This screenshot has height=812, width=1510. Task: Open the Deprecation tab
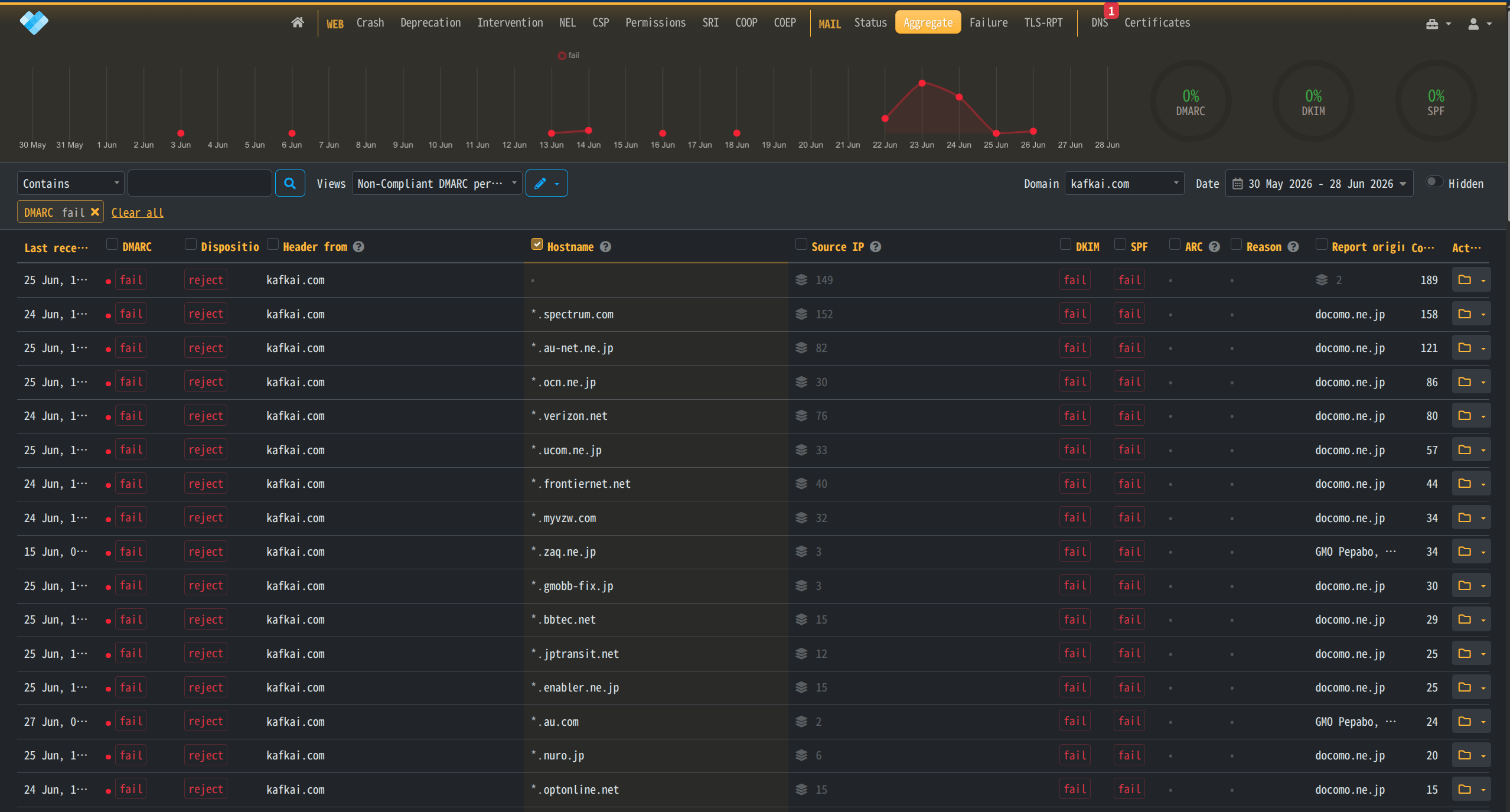pos(431,22)
